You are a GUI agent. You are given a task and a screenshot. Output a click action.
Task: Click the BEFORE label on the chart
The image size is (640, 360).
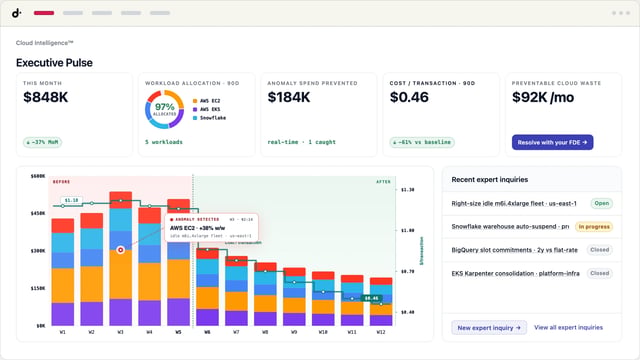coord(61,182)
